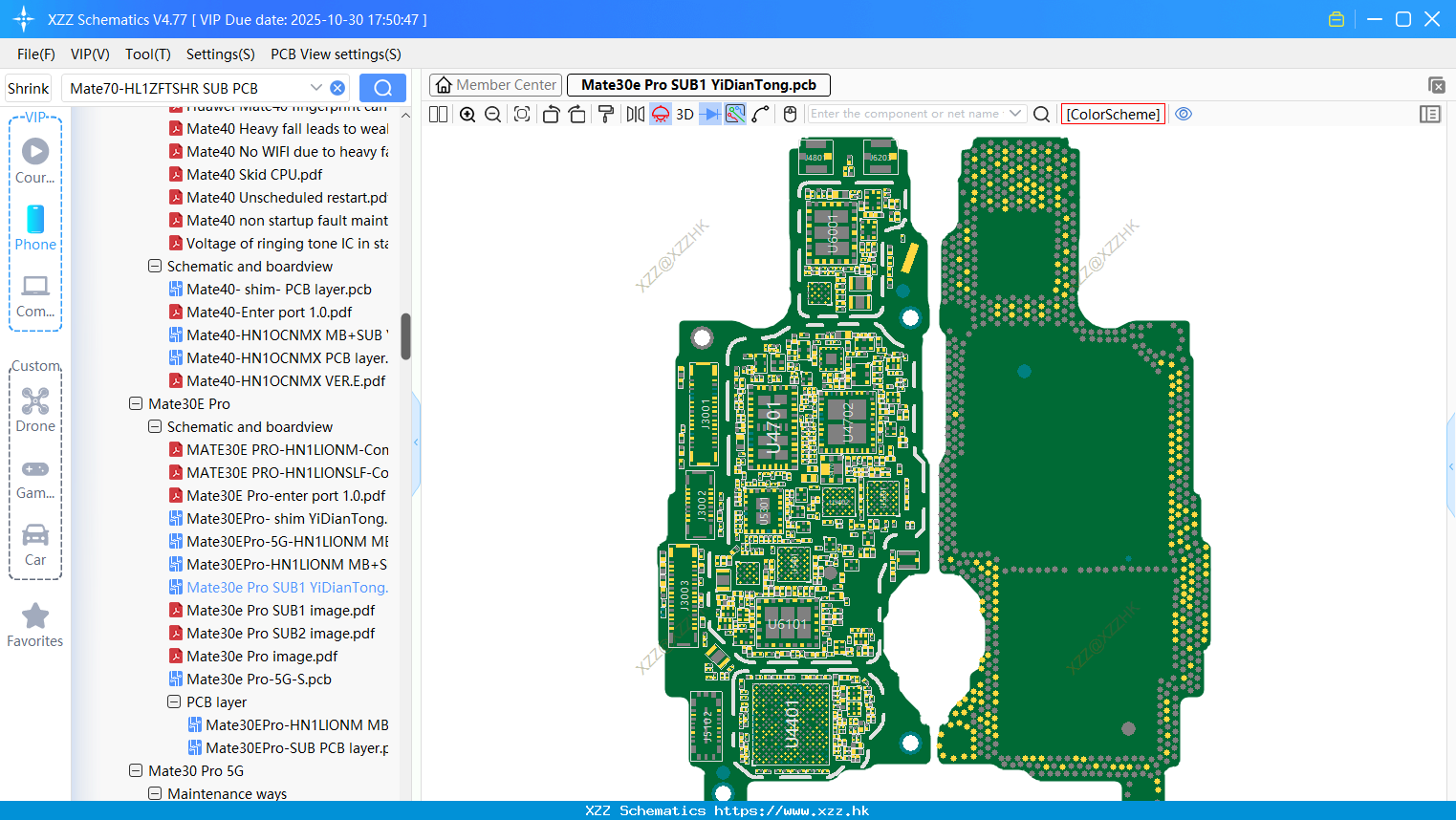Rotate the board counter-clockwise
Screen dimensions: 1456x820
point(551,114)
